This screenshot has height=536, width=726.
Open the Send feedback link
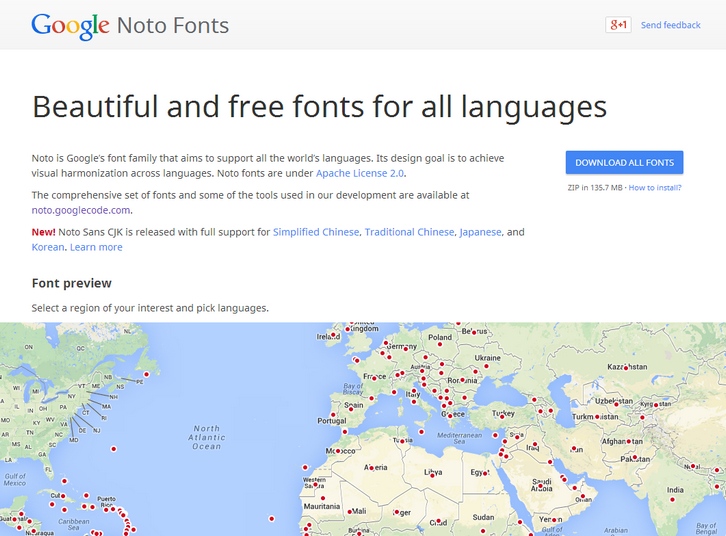pyautogui.click(x=670, y=25)
